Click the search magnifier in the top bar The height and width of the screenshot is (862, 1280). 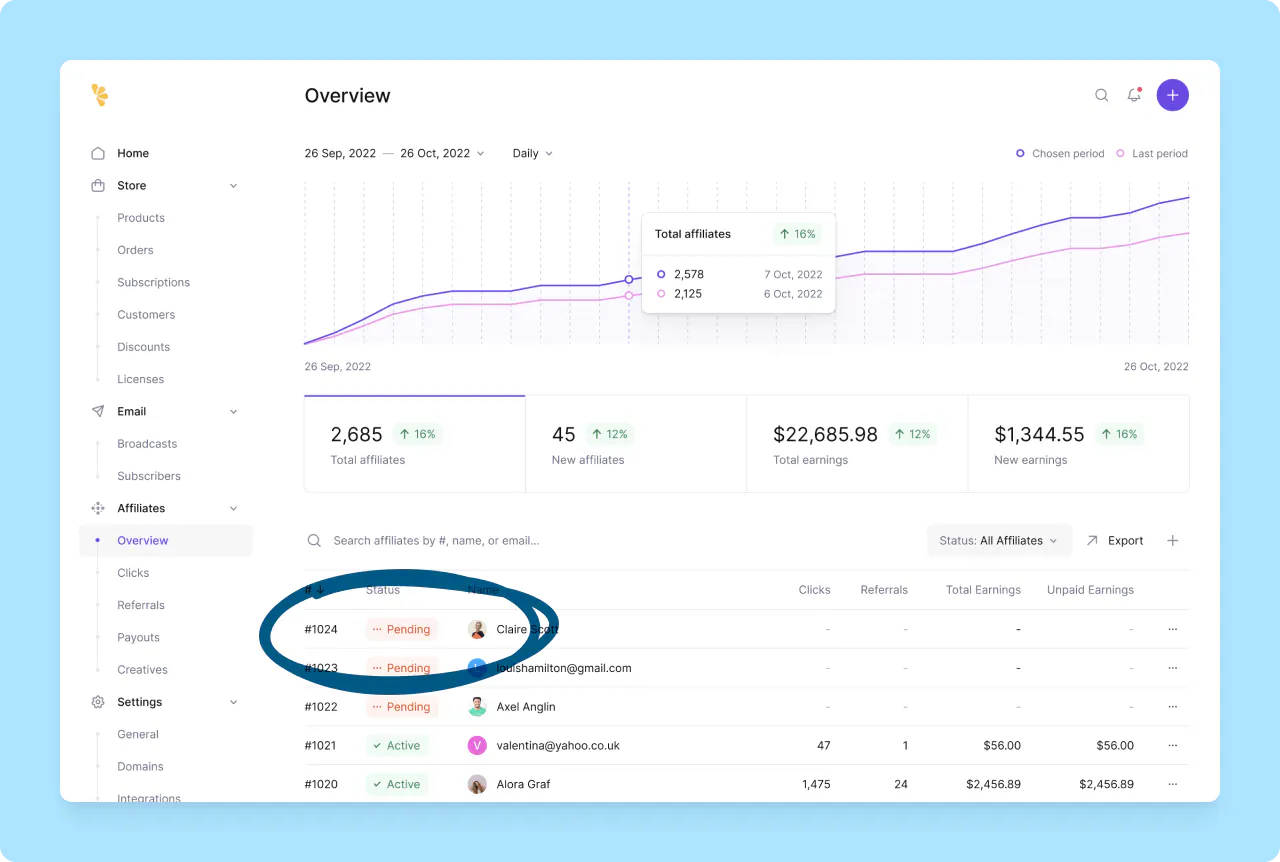(1101, 95)
